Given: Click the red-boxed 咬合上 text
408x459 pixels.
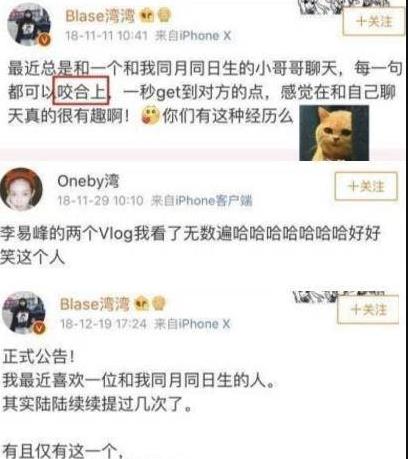Looking at the screenshot, I should (x=81, y=90).
